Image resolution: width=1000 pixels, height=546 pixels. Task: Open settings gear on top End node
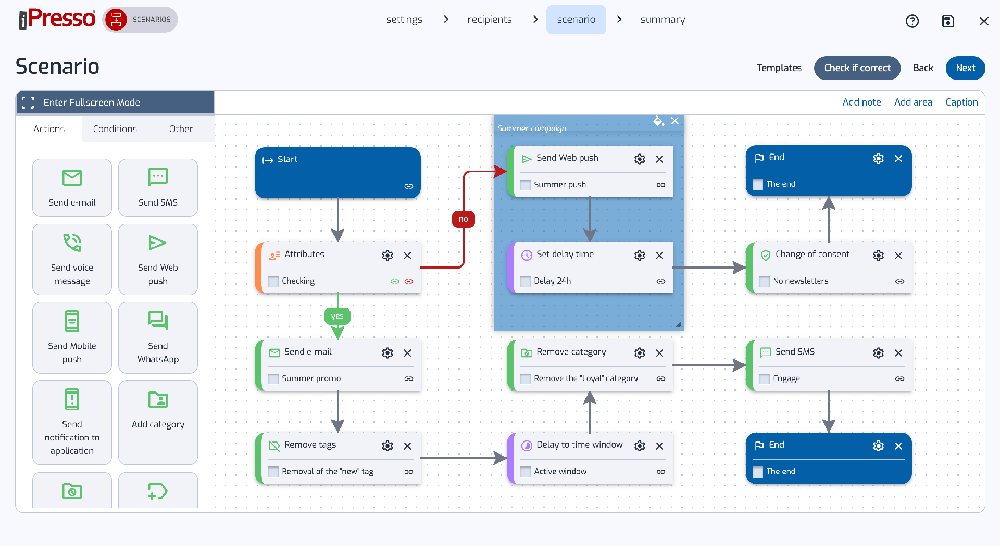click(x=878, y=158)
